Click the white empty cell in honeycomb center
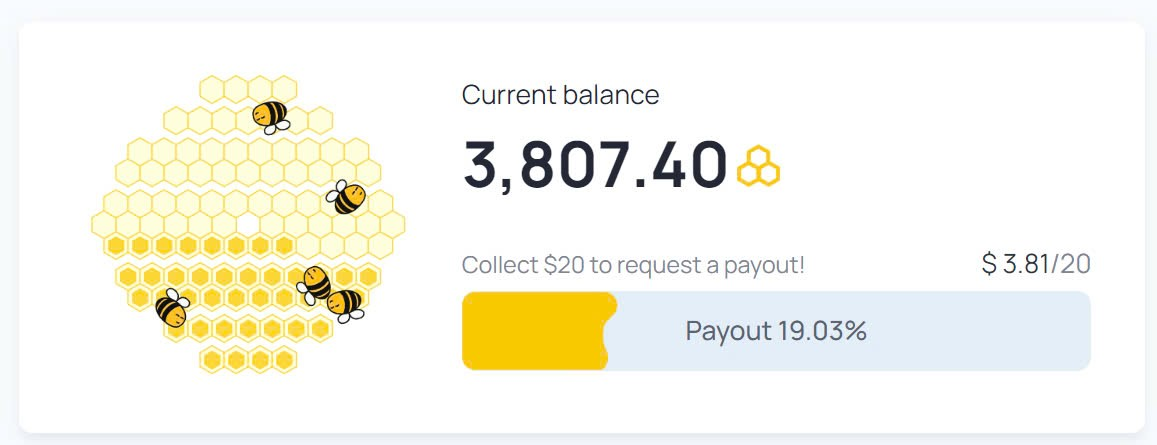 (x=248, y=224)
